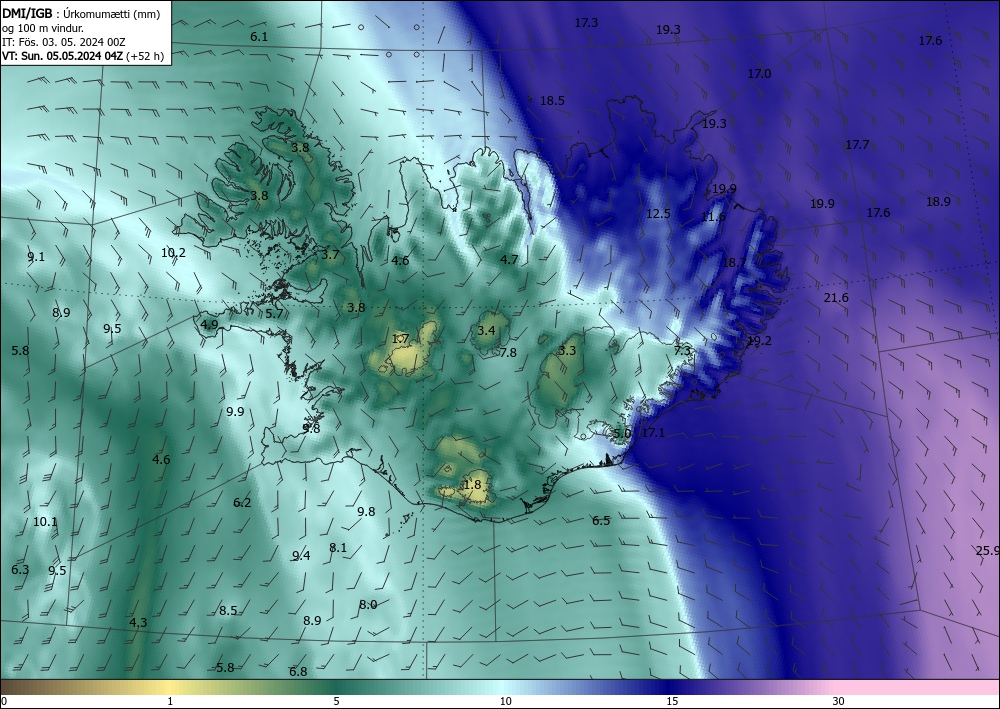Select the color scale tick label 10
The width and height of the screenshot is (1000, 709).
(505, 702)
